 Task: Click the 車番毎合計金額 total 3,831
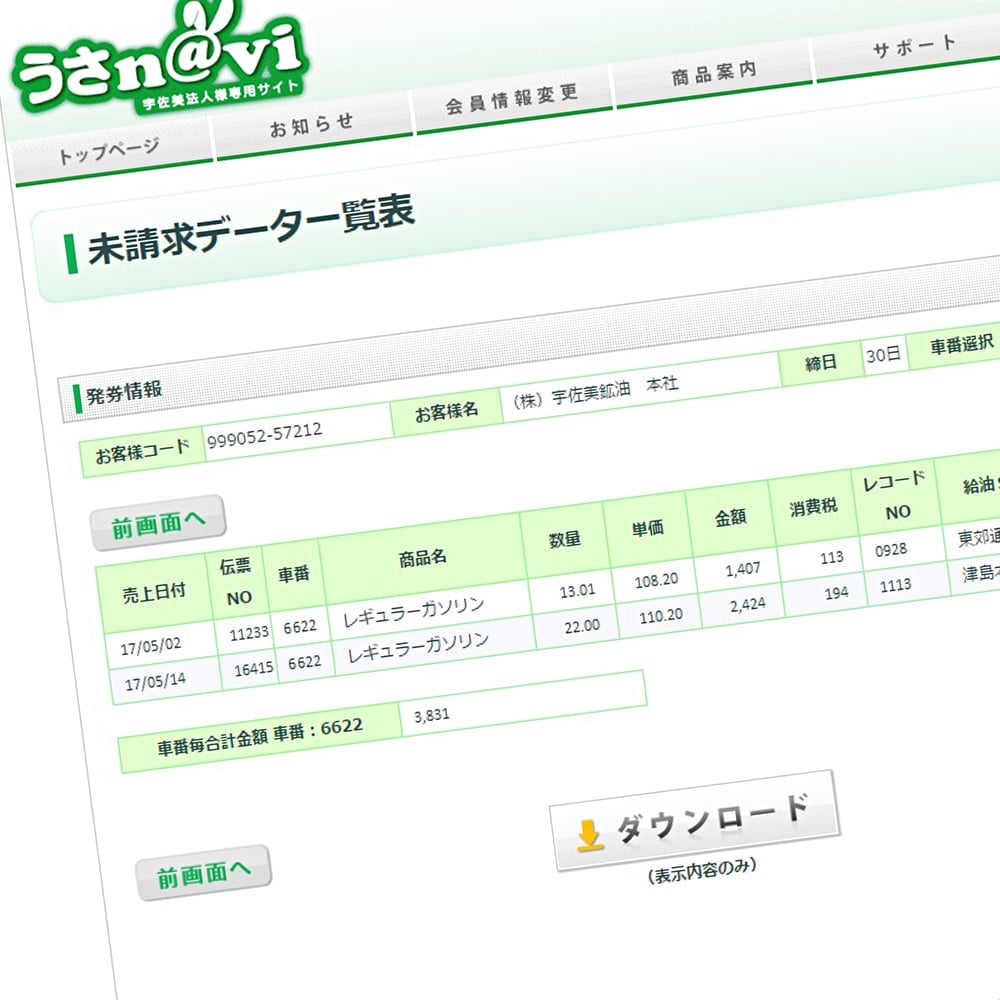(x=434, y=714)
